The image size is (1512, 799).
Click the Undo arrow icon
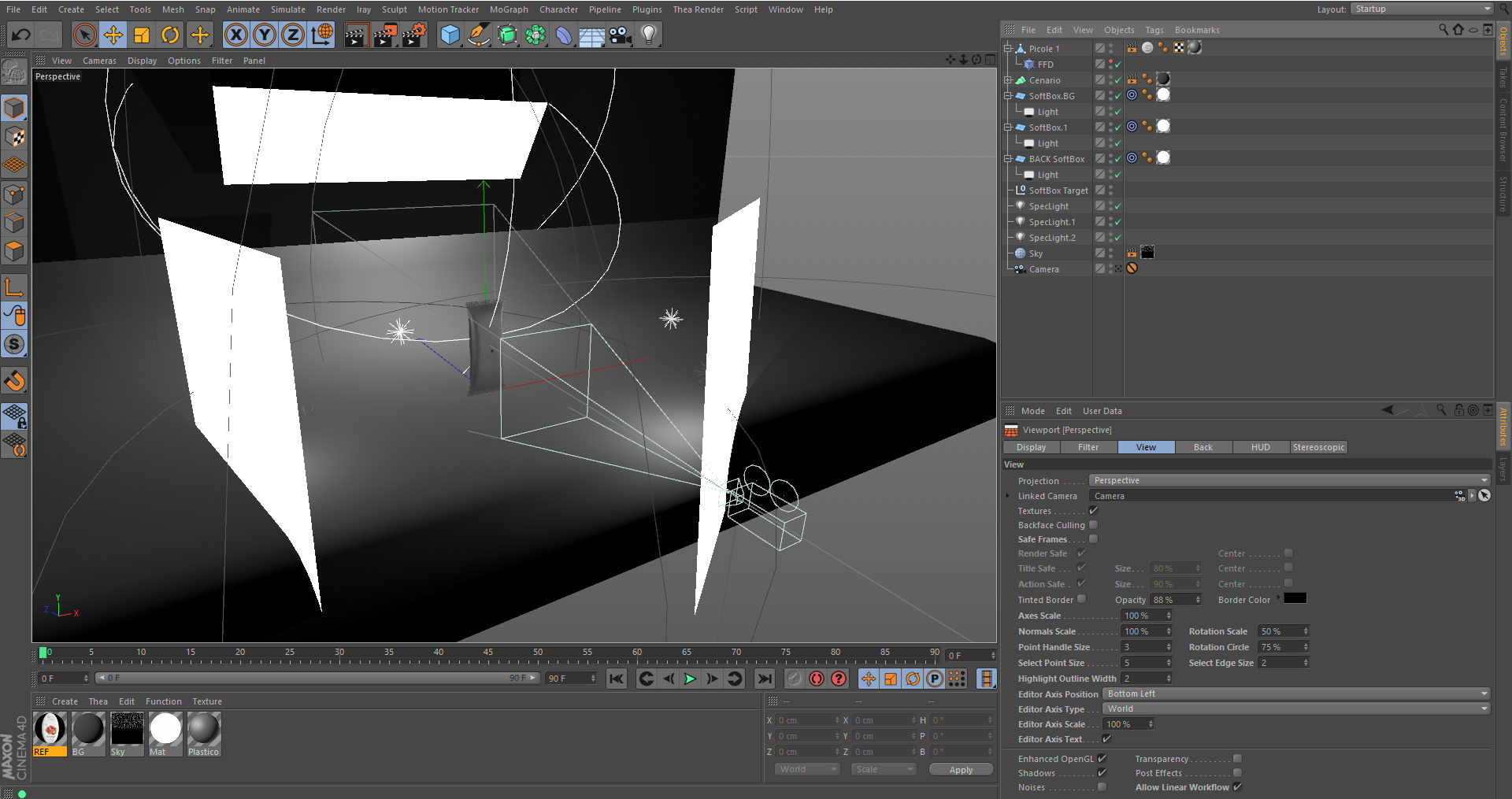[21, 35]
